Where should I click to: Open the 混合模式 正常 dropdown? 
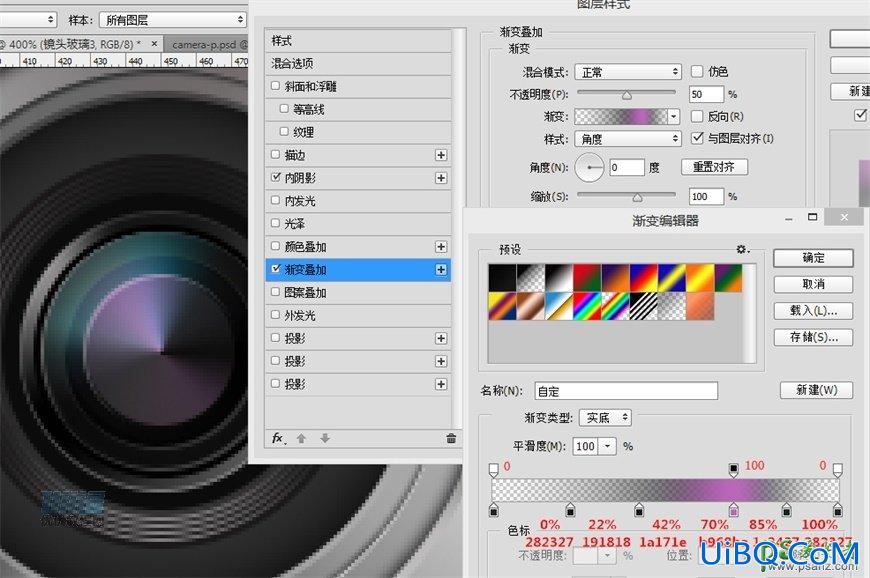click(628, 72)
